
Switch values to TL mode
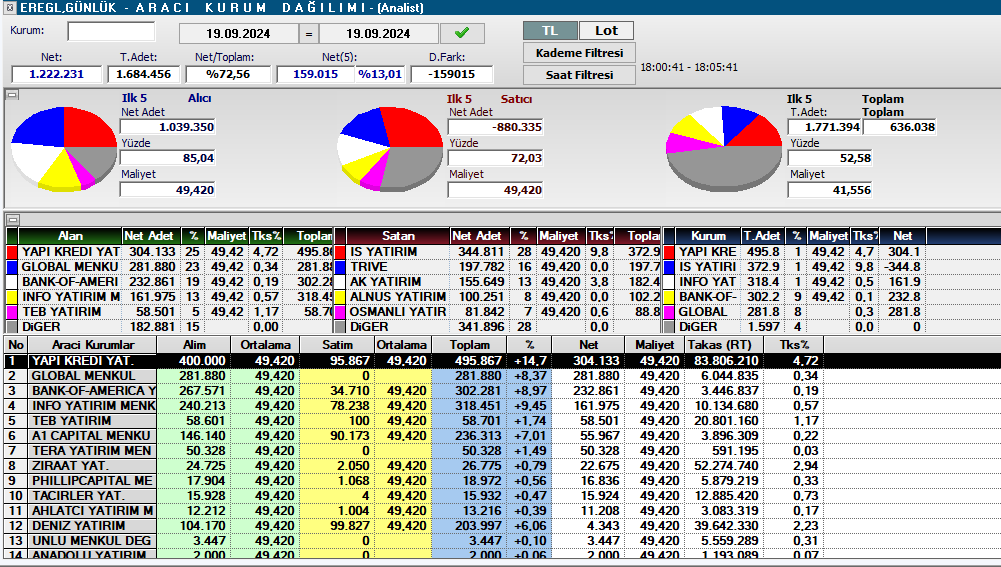[550, 31]
